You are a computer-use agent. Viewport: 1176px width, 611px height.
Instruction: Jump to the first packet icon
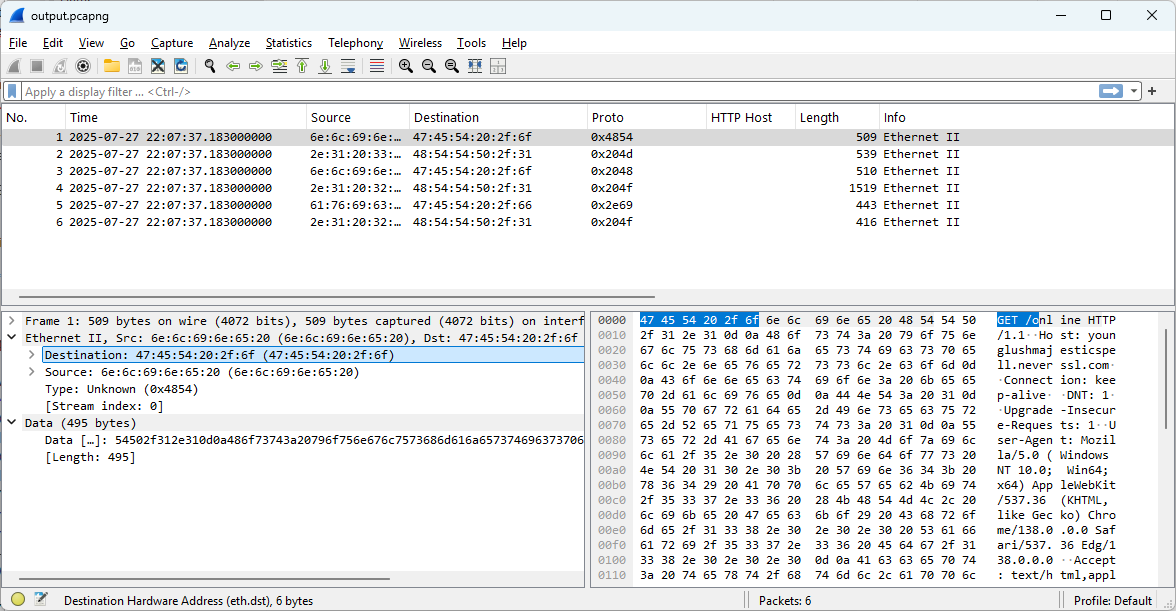point(302,66)
